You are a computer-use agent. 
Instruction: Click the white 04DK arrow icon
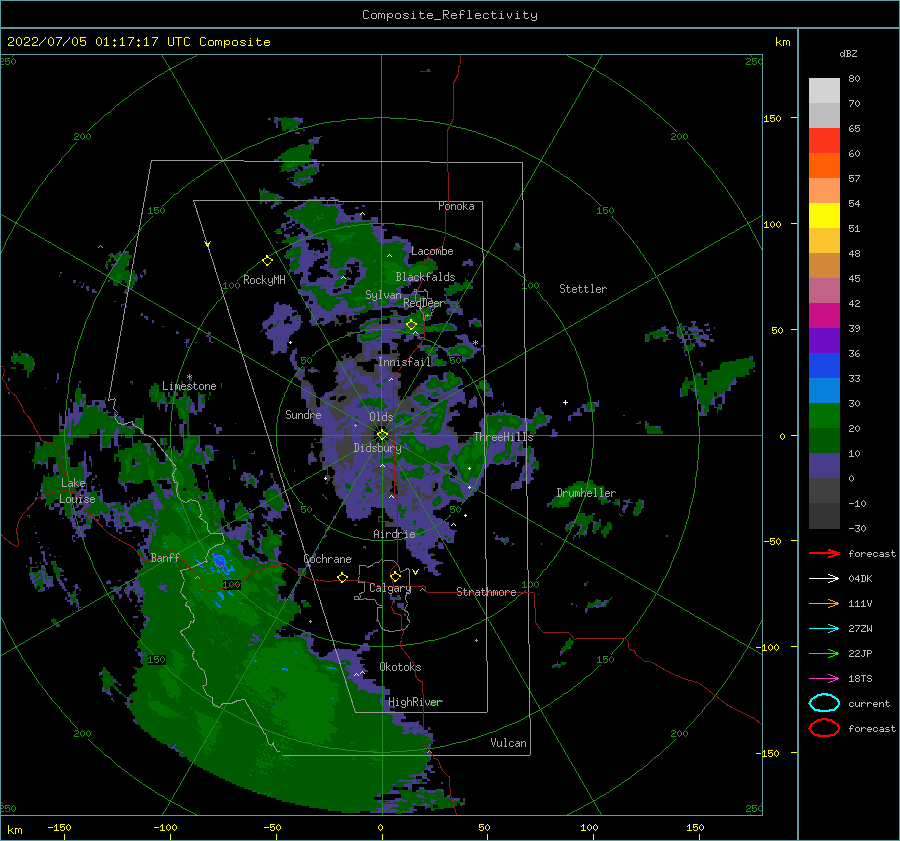click(x=824, y=578)
